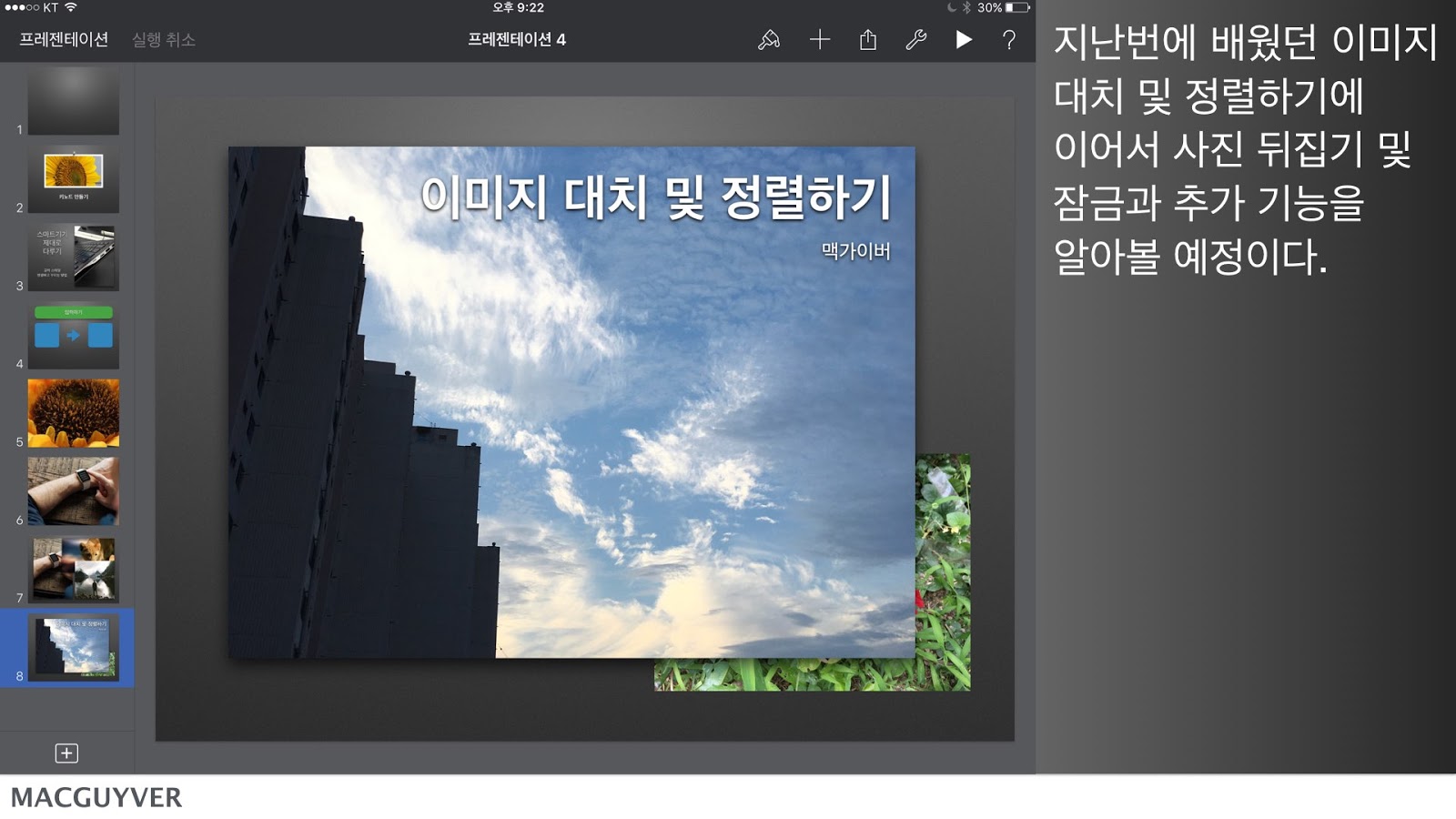Select slide 5 sunflower close-up thumbnail
The height and width of the screenshot is (819, 1456).
pos(74,413)
